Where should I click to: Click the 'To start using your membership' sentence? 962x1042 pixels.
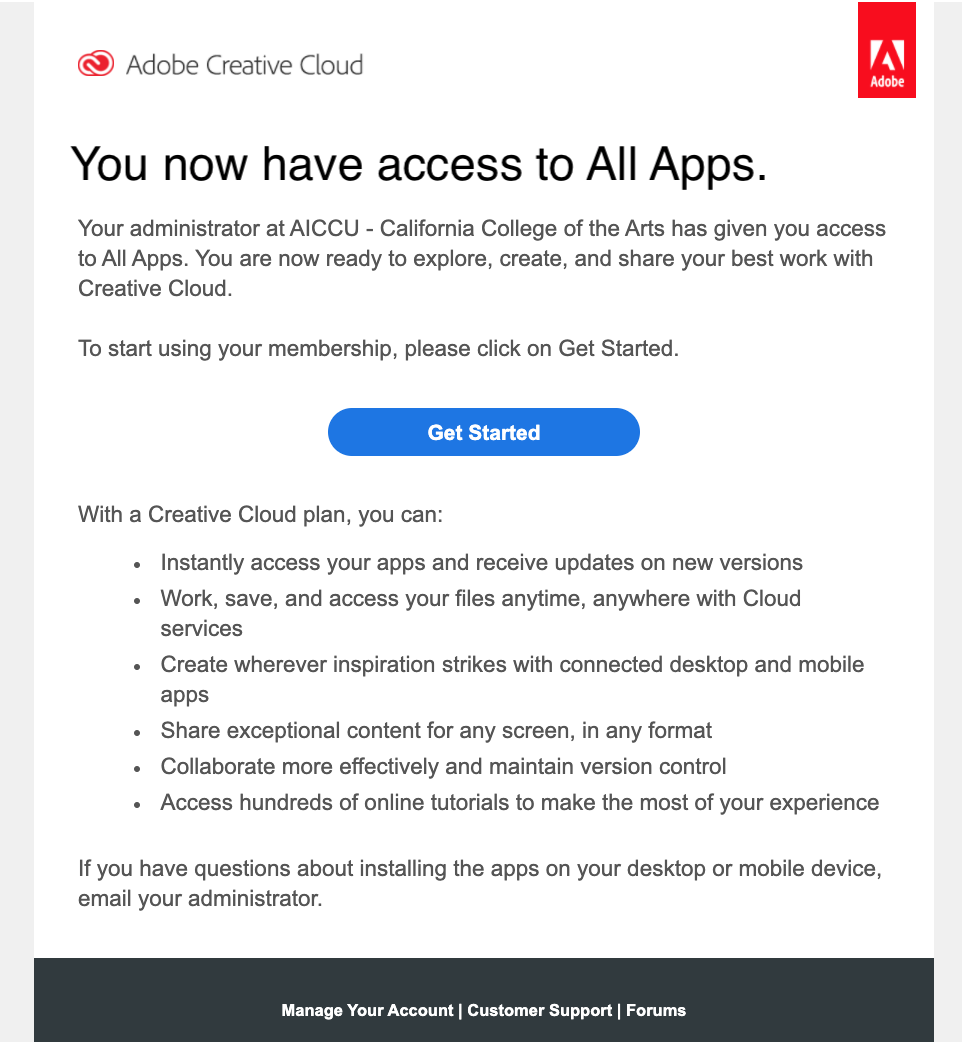coord(379,348)
